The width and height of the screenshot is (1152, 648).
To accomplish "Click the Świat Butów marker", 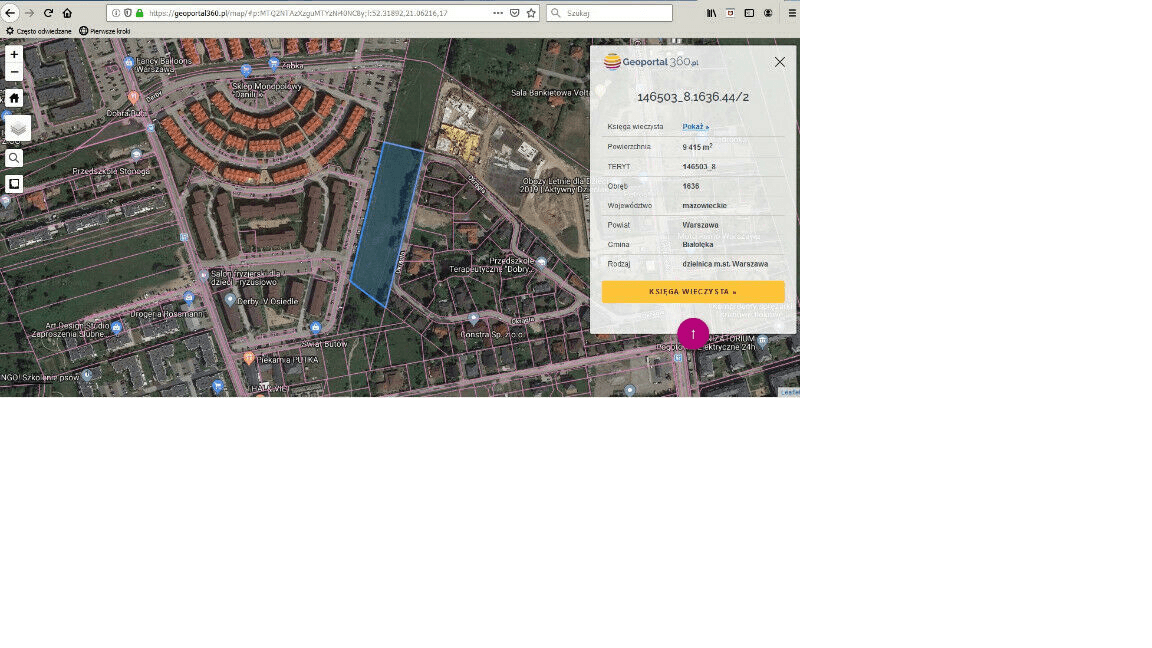I will pos(315,328).
